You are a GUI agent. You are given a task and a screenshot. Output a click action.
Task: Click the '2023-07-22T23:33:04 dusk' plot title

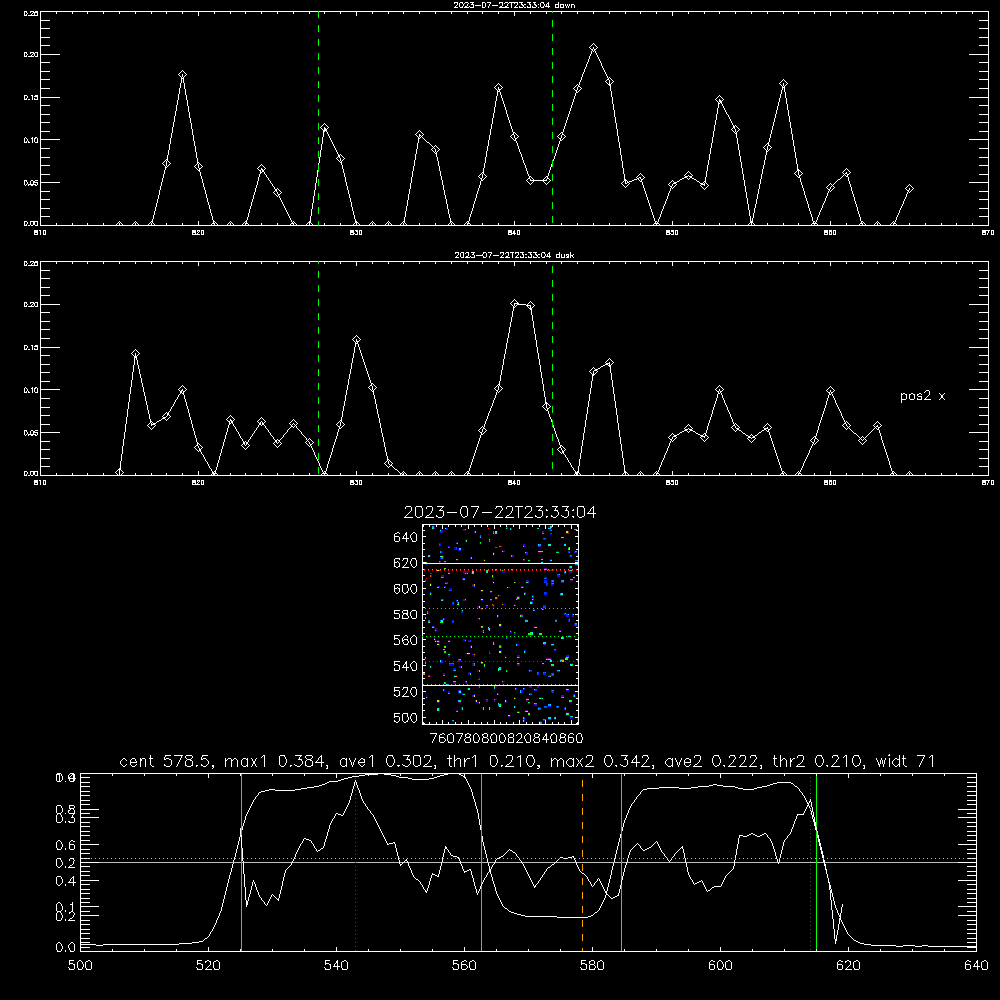[x=514, y=254]
